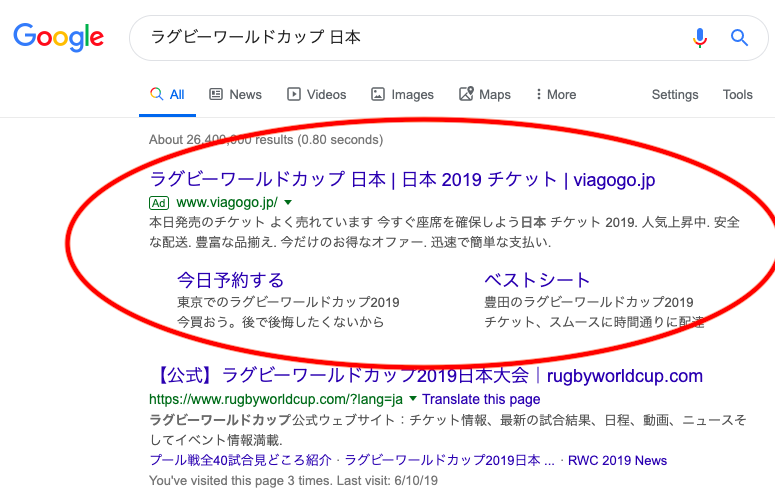775x498 pixels.
Task: Click the 東京でのラグビーワールドカップ2019 description text
Action: click(288, 302)
